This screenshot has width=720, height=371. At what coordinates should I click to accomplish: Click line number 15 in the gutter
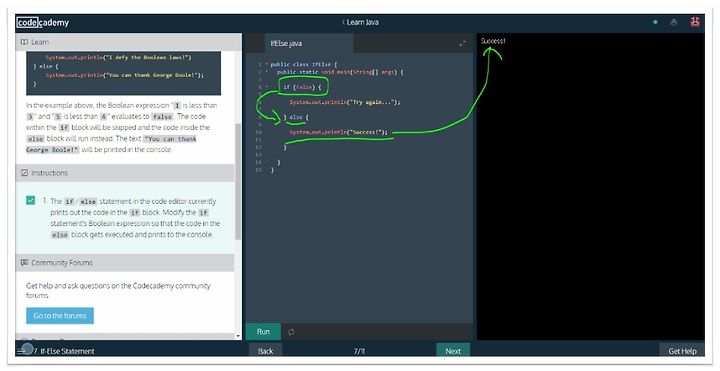coord(259,170)
